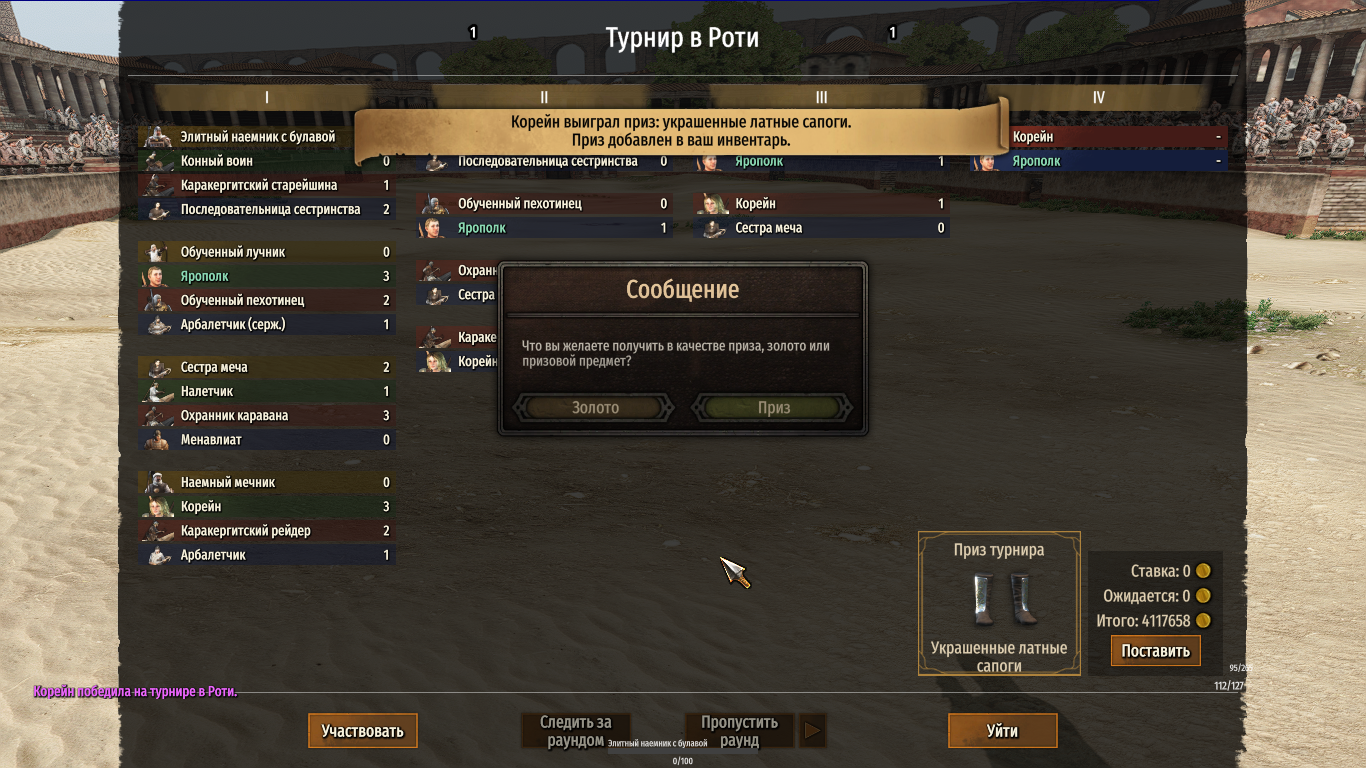Click the Пропустить раунд button
This screenshot has width=1366, height=768.
tap(740, 731)
